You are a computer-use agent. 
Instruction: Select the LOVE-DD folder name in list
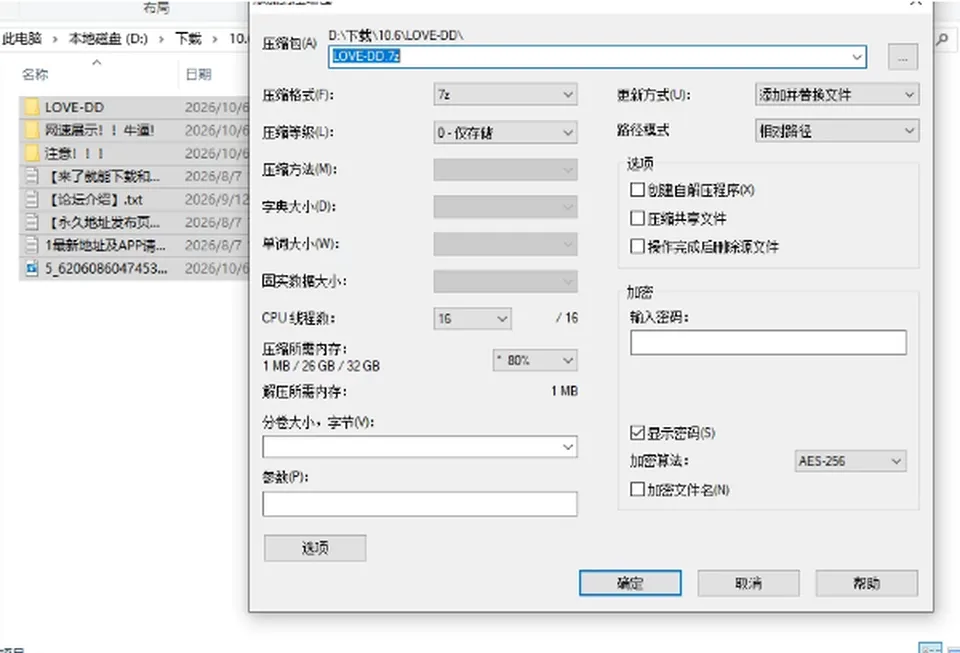point(74,107)
